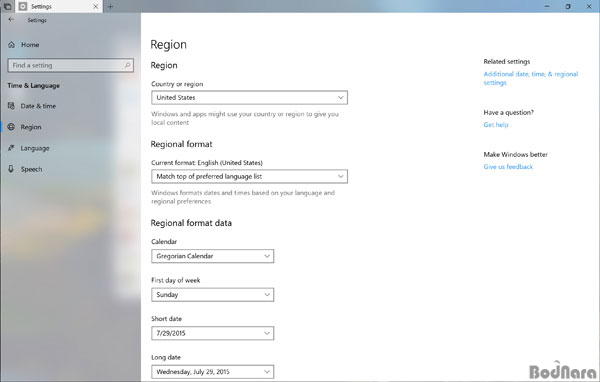Click chevron beside Wednesday, July 29, 2015

267,372
